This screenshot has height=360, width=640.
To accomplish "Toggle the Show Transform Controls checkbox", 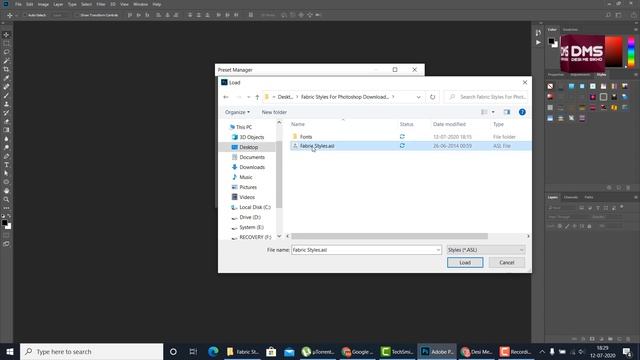I will (x=76, y=15).
